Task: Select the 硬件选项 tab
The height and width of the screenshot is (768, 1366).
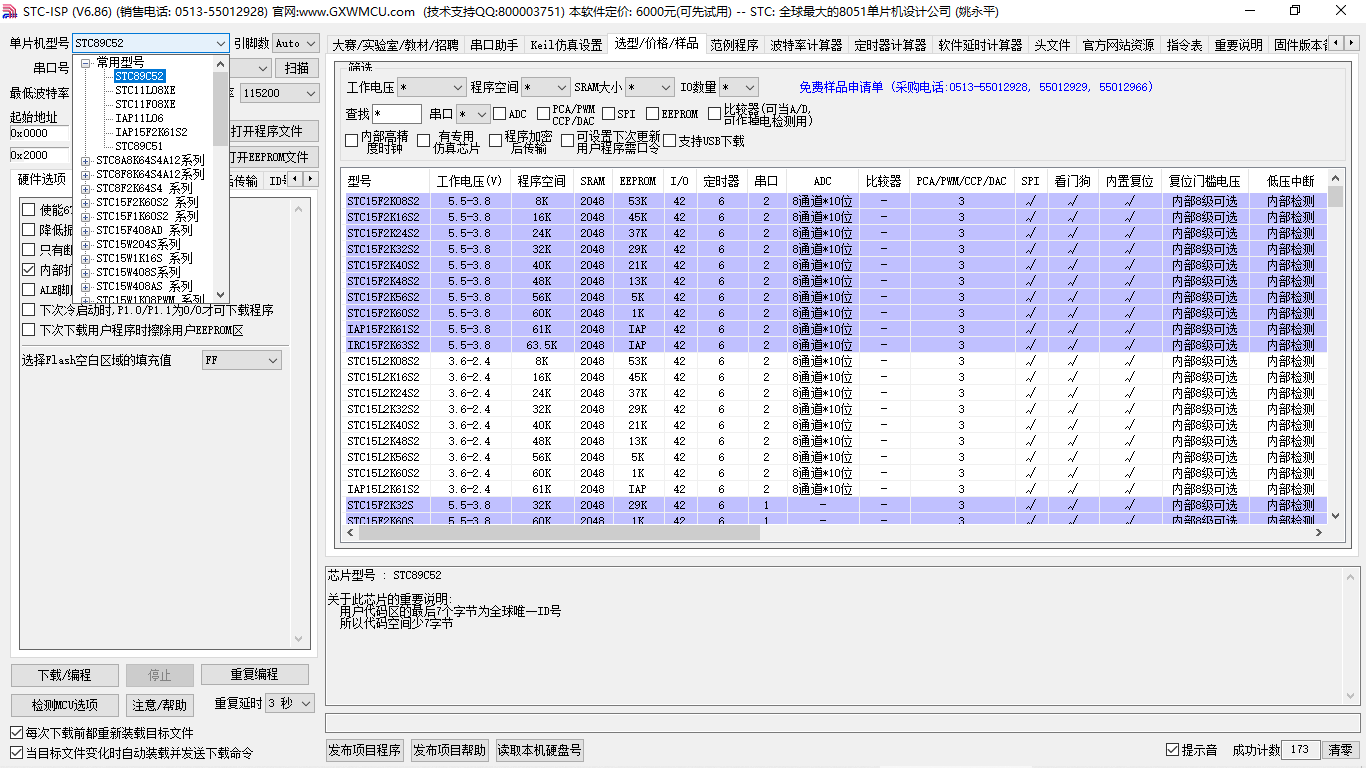Action: click(42, 180)
